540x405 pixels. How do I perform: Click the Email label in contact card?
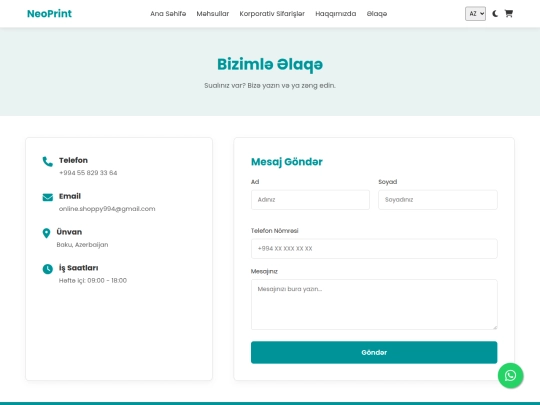coord(70,196)
